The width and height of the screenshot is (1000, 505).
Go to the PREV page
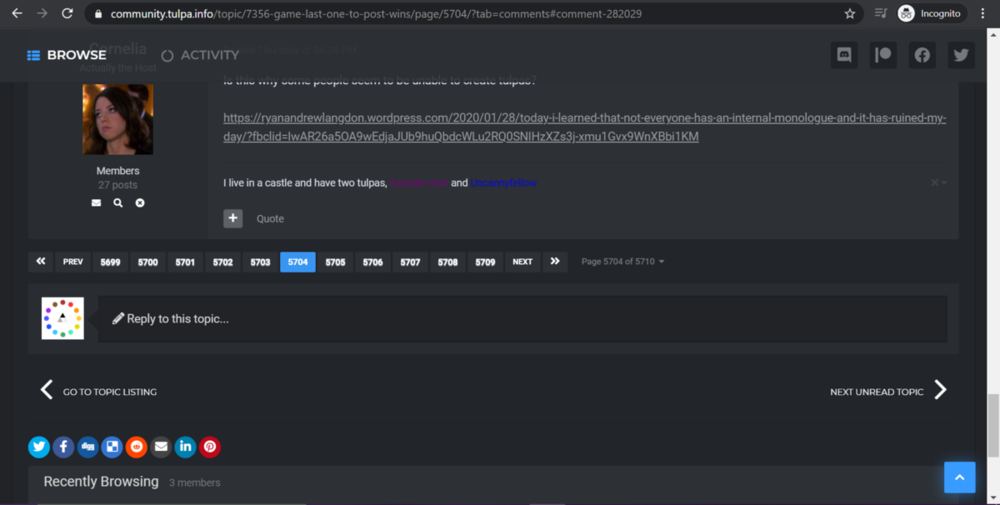click(x=73, y=261)
